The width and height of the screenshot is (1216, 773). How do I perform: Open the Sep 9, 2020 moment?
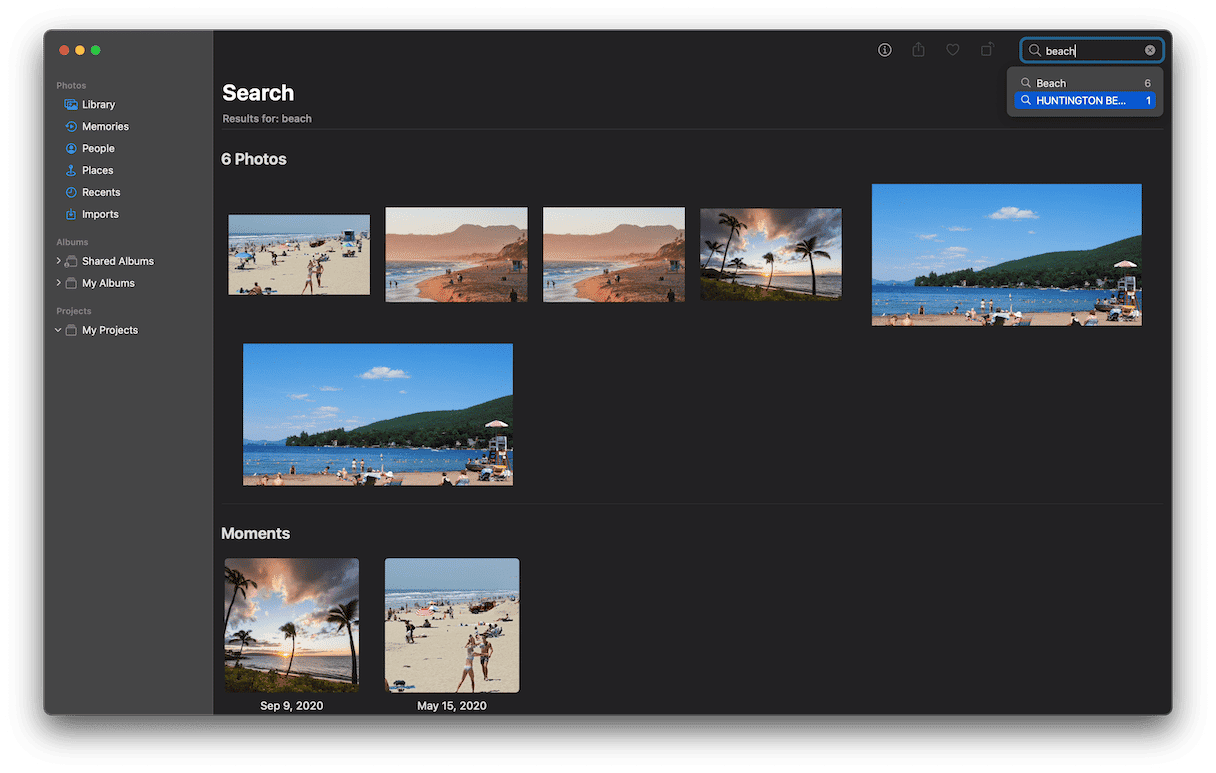pyautogui.click(x=291, y=625)
